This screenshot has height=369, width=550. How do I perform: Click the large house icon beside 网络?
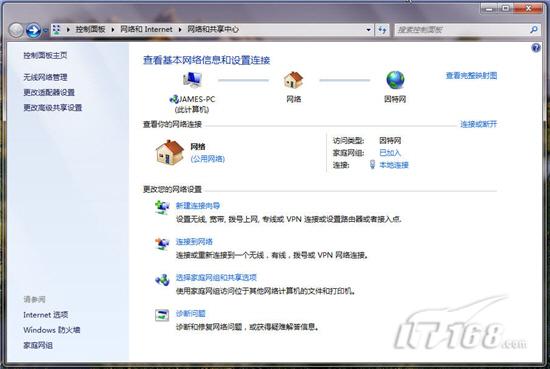click(170, 153)
